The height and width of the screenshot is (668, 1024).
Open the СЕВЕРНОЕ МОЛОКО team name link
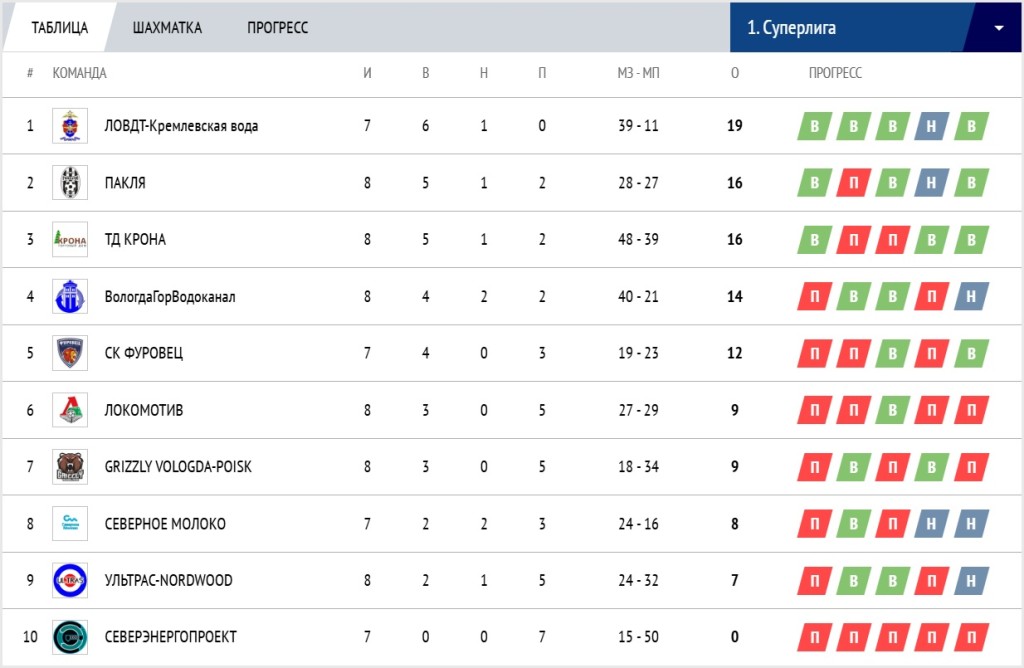(165, 524)
